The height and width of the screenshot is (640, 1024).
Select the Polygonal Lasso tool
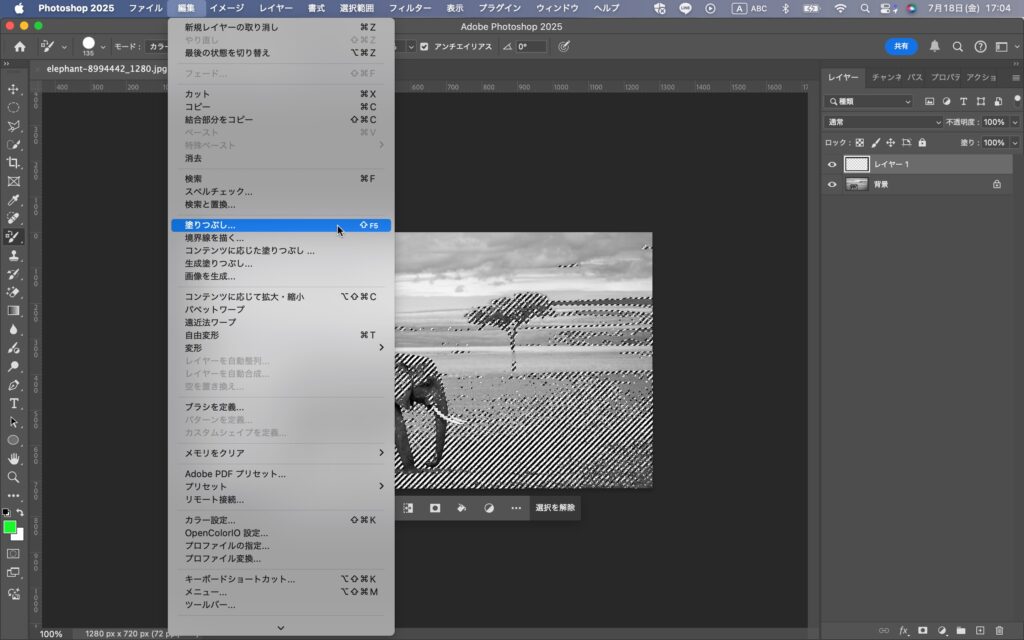pyautogui.click(x=13, y=125)
